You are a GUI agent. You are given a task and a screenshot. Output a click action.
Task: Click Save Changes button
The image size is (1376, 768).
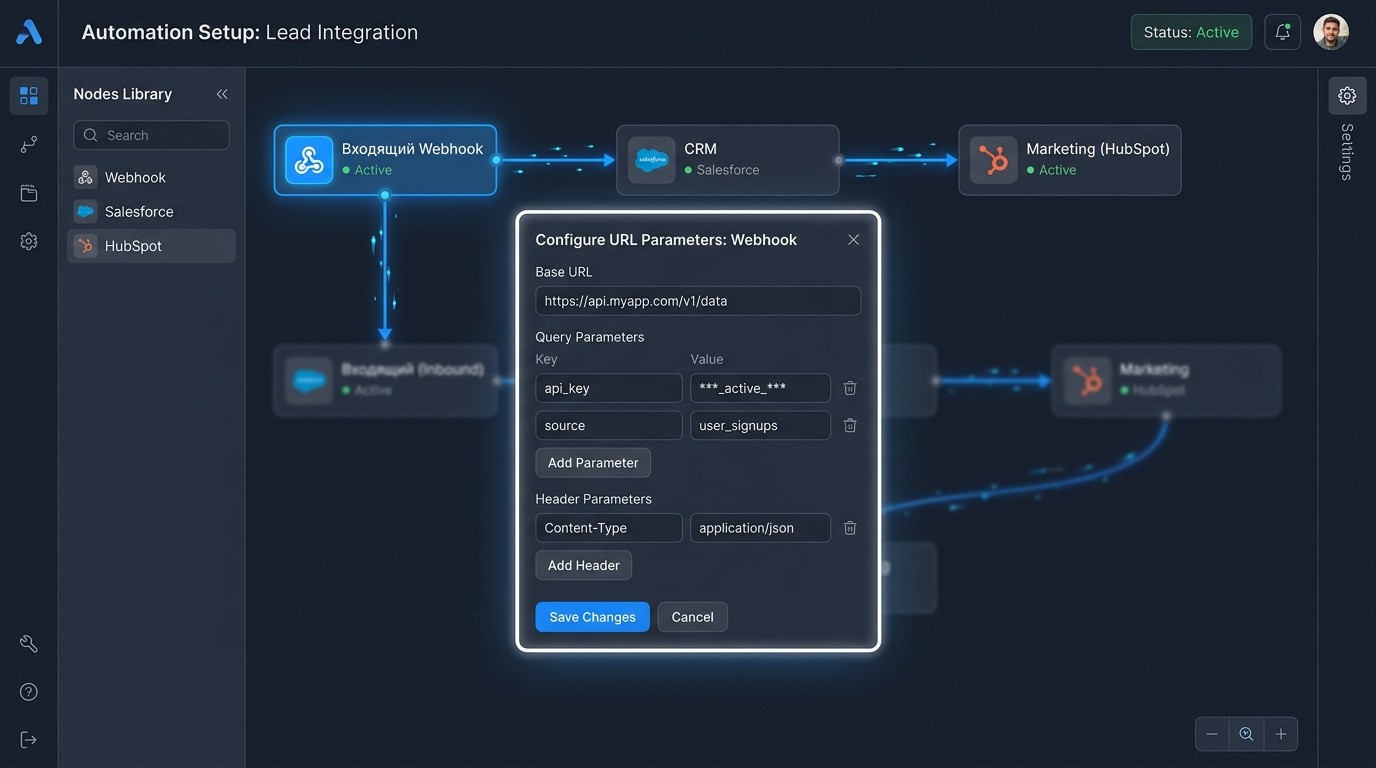(x=592, y=617)
